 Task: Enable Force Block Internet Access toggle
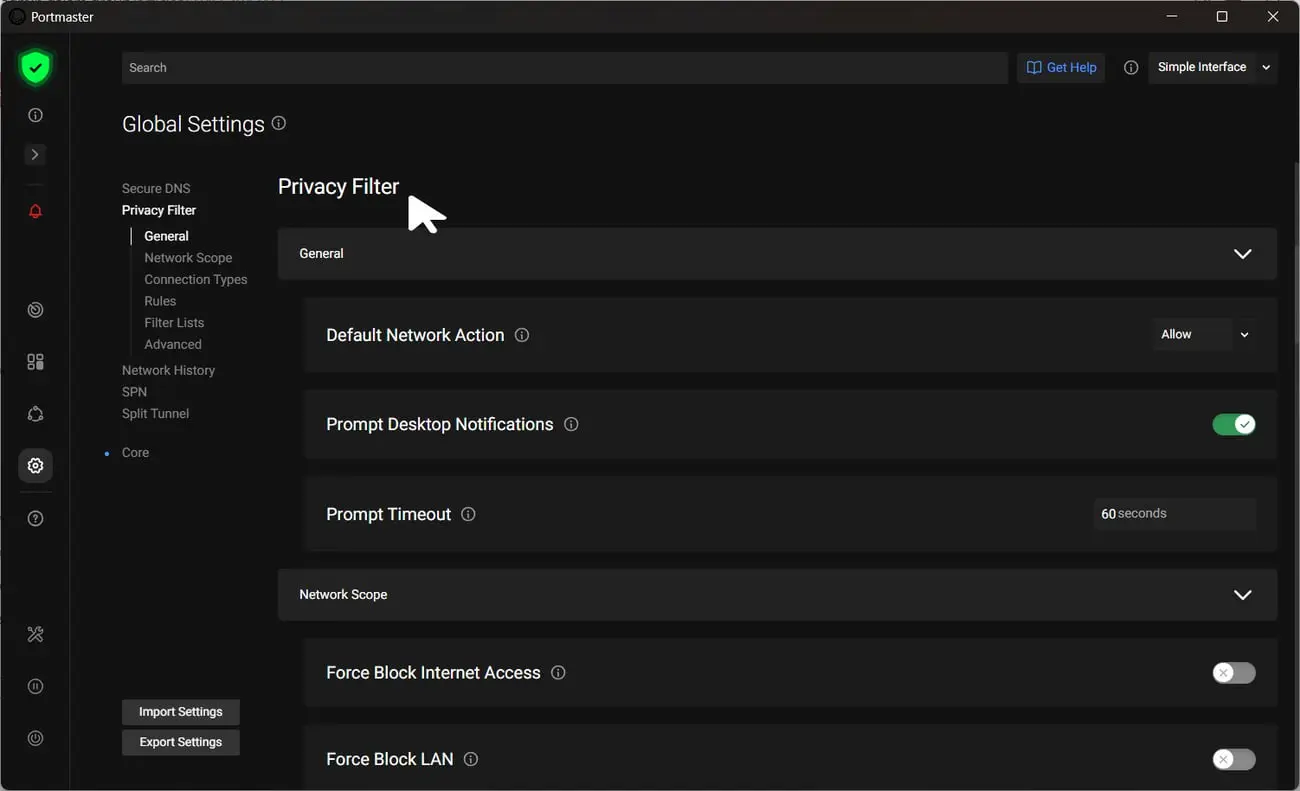[1234, 673]
